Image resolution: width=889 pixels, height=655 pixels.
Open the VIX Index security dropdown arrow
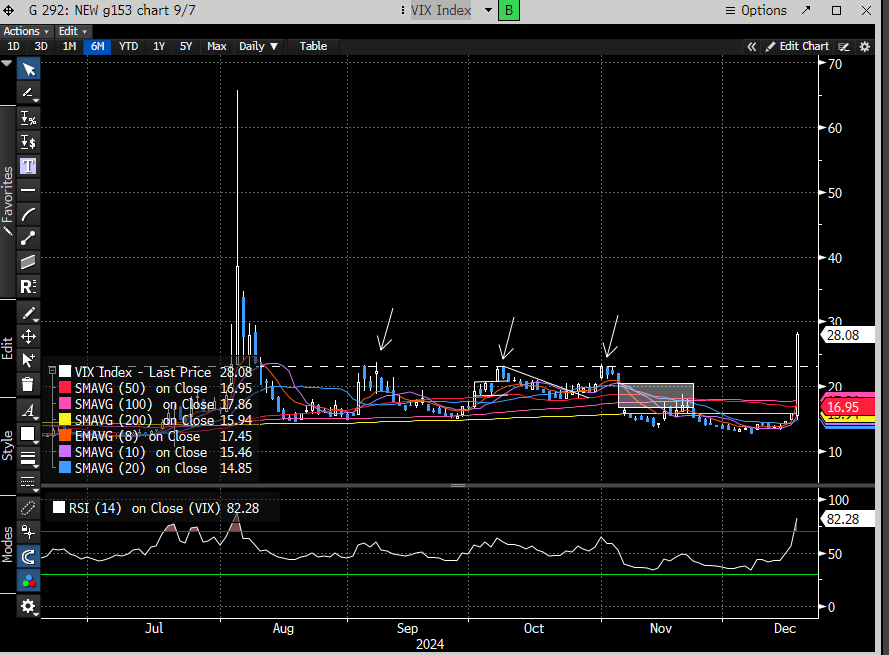click(488, 10)
